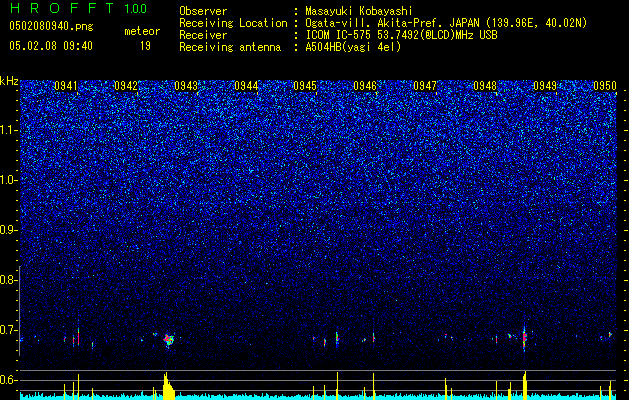
Task: Click time marker 0942
Action: (126, 86)
